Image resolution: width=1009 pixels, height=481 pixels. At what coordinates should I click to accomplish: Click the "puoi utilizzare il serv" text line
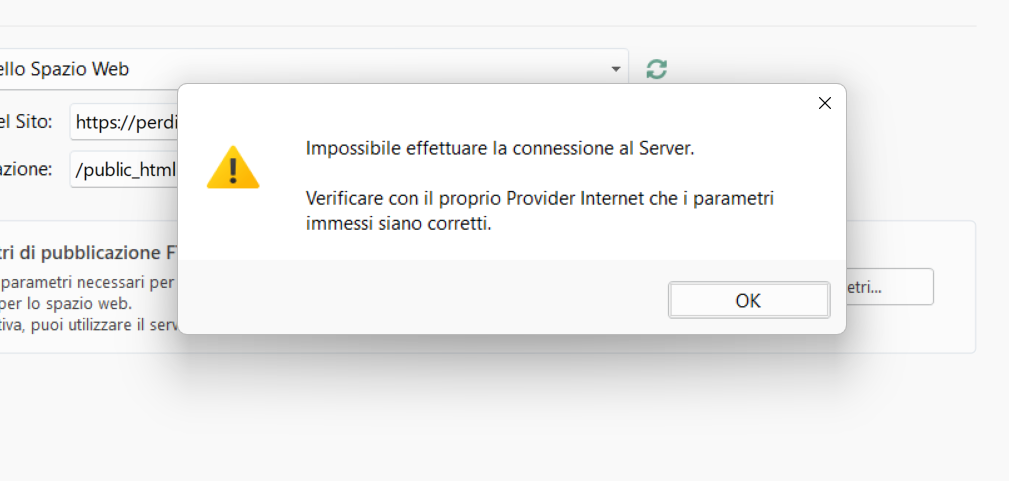pyautogui.click(x=88, y=324)
